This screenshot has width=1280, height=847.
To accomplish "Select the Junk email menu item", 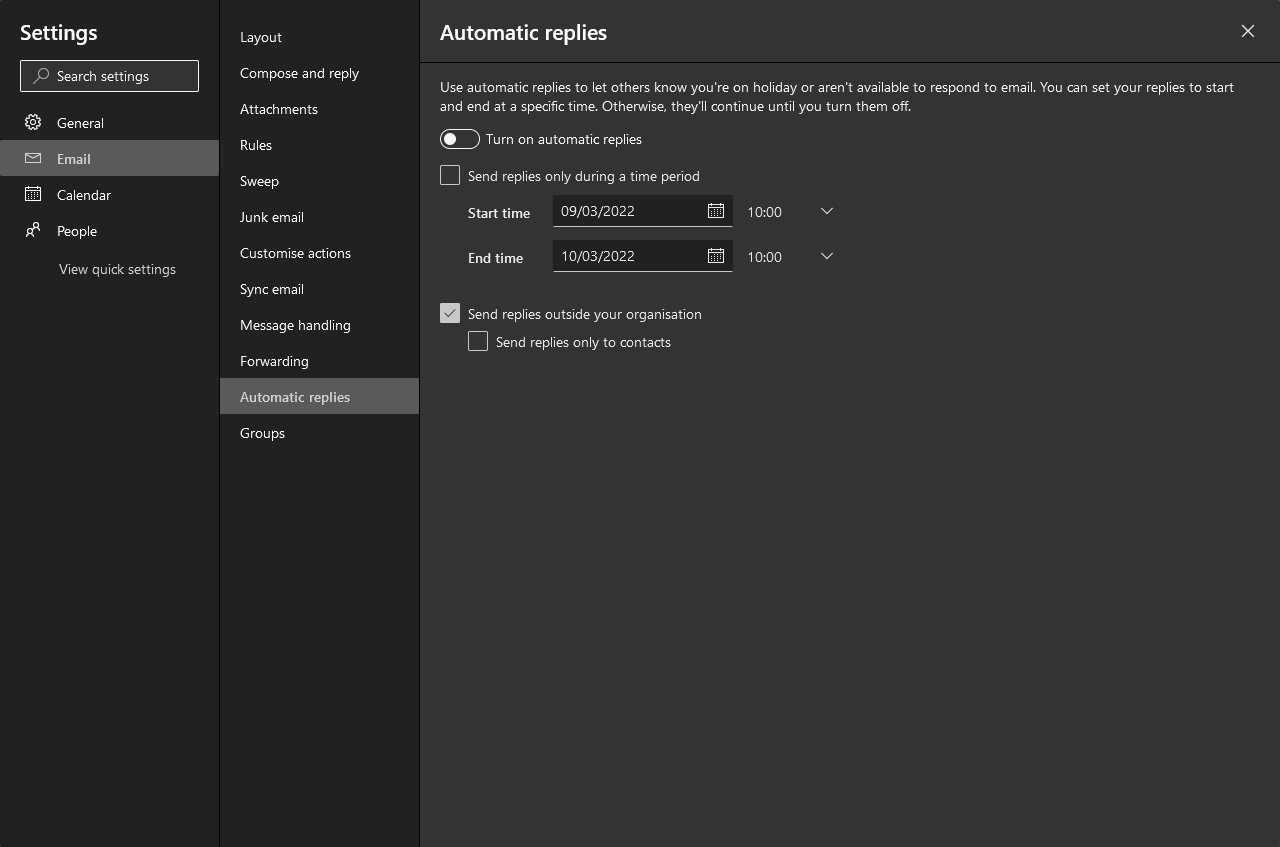I will click(x=272, y=217).
